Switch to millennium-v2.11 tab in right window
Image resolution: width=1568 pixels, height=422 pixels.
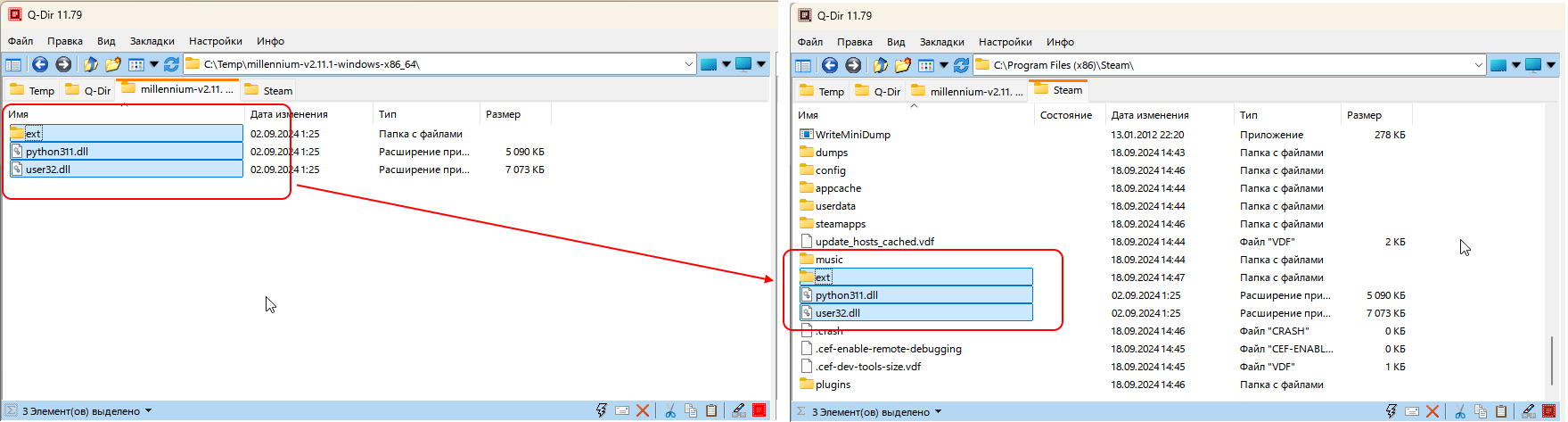tap(967, 92)
